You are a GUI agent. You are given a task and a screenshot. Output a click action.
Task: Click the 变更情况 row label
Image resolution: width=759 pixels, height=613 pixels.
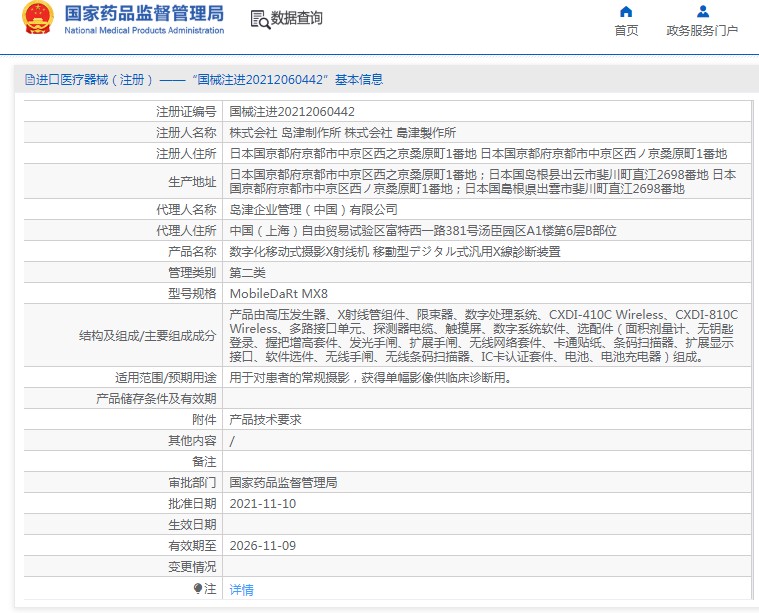(192, 567)
